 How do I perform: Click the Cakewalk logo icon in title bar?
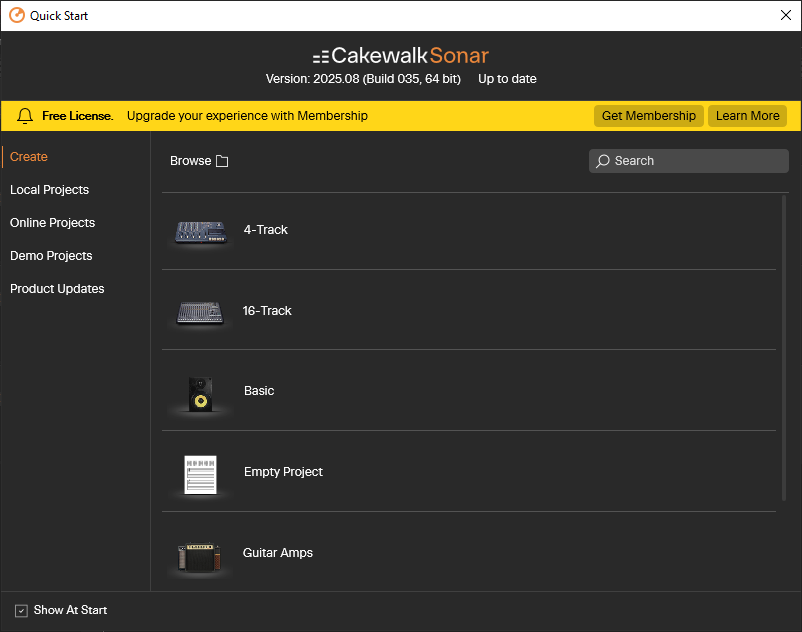[x=17, y=15]
